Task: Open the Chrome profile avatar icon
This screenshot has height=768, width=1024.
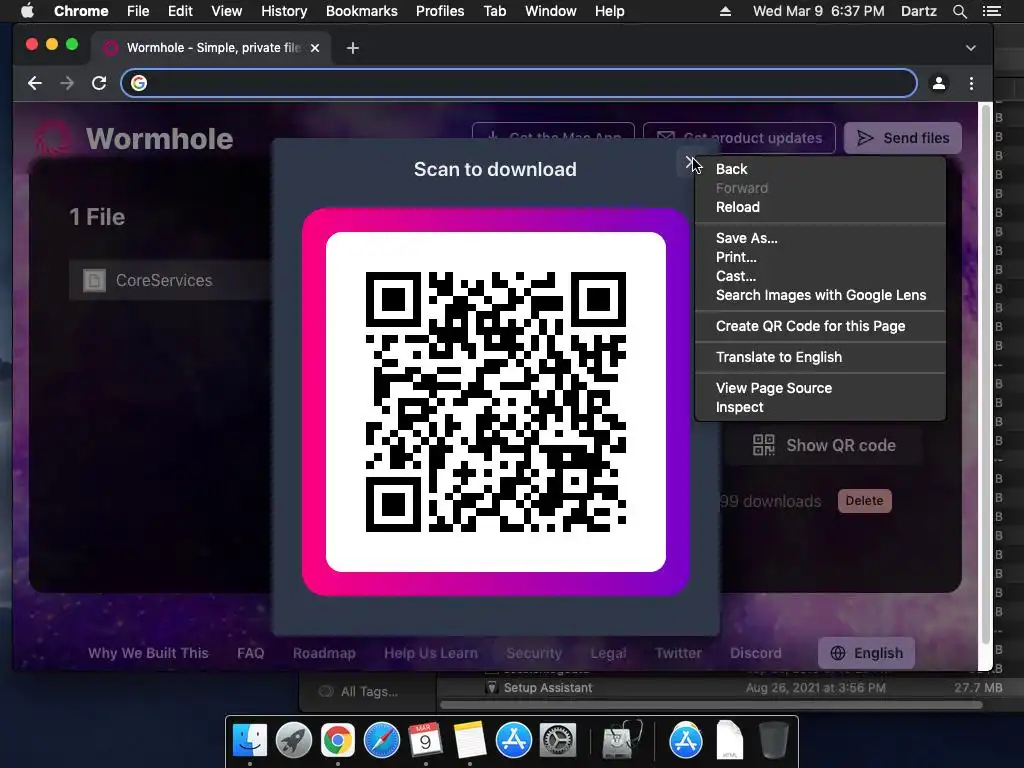Action: click(x=939, y=83)
